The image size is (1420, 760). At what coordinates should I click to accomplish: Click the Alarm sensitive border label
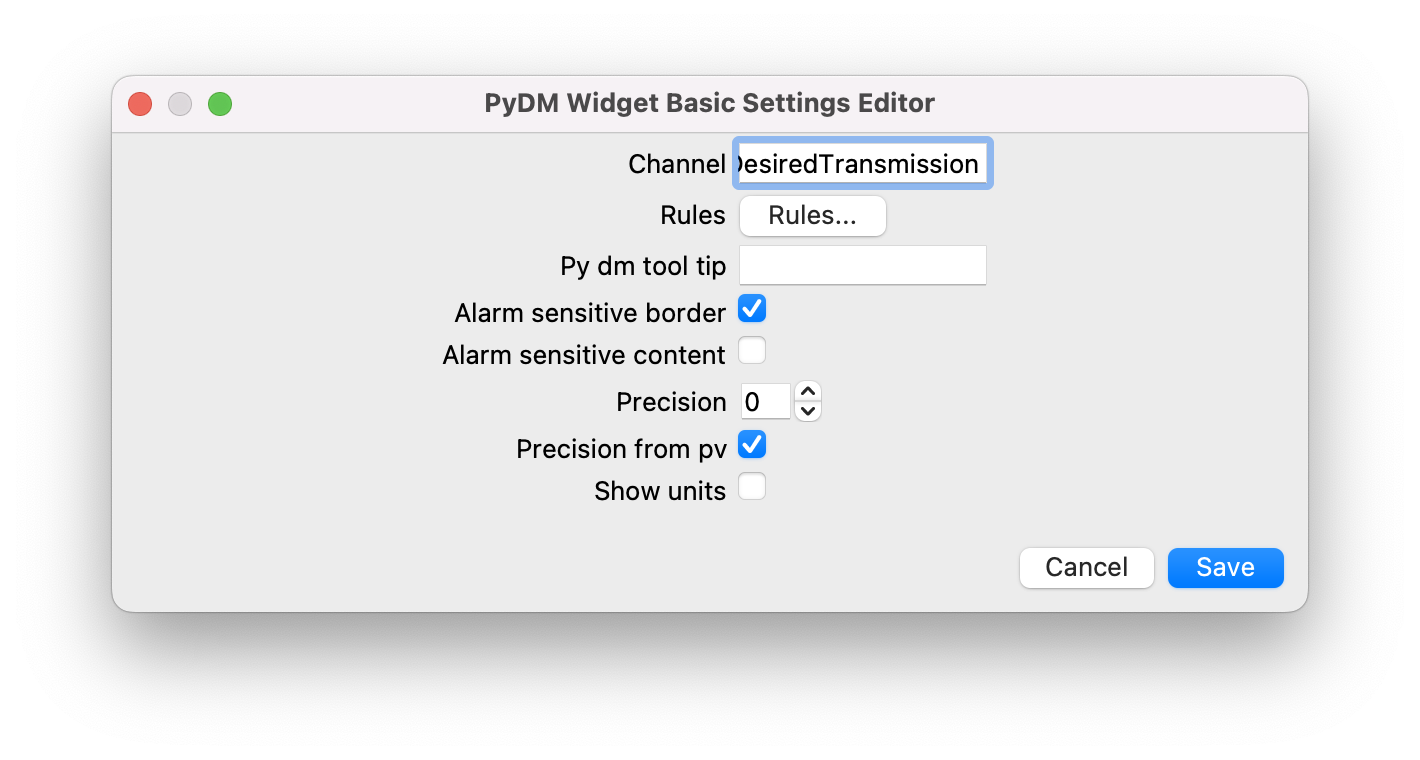(589, 312)
